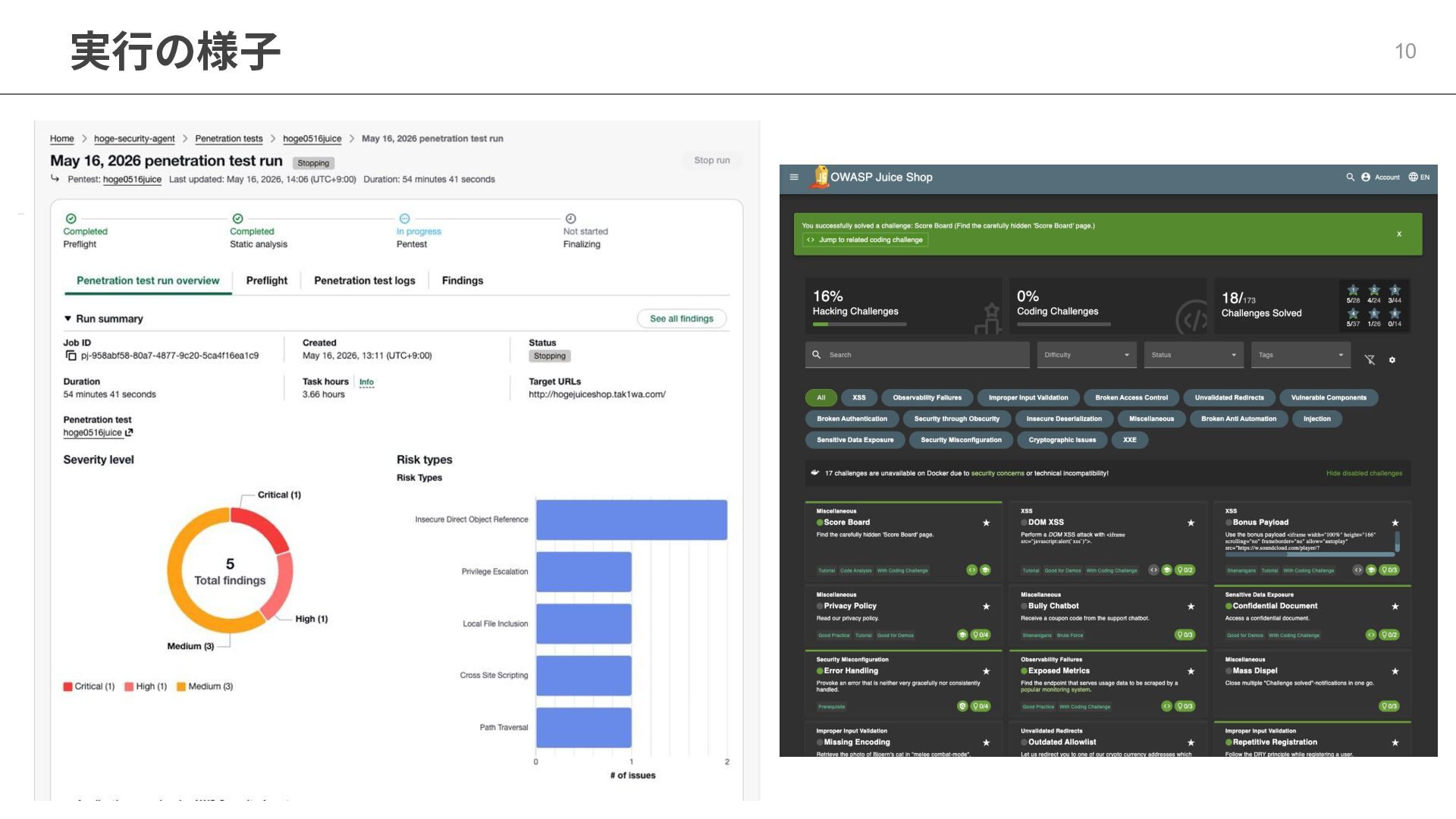
Task: Dismiss the challenge solved notification
Action: (x=1399, y=234)
